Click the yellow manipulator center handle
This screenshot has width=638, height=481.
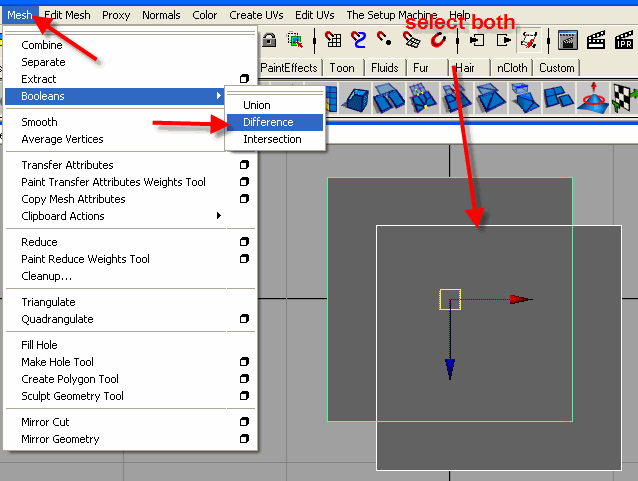[449, 299]
